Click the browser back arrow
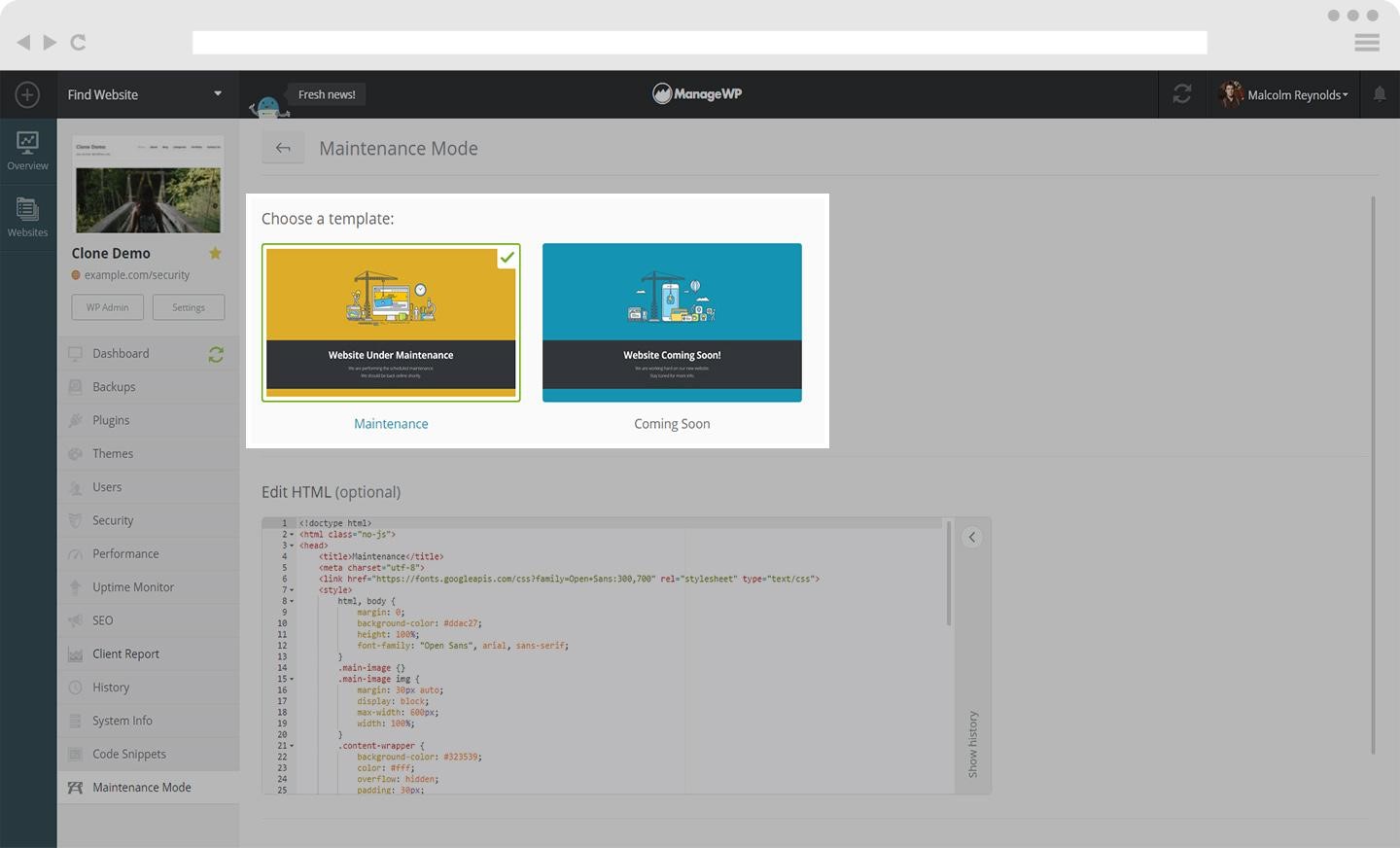The image size is (1400, 848). pos(23,42)
